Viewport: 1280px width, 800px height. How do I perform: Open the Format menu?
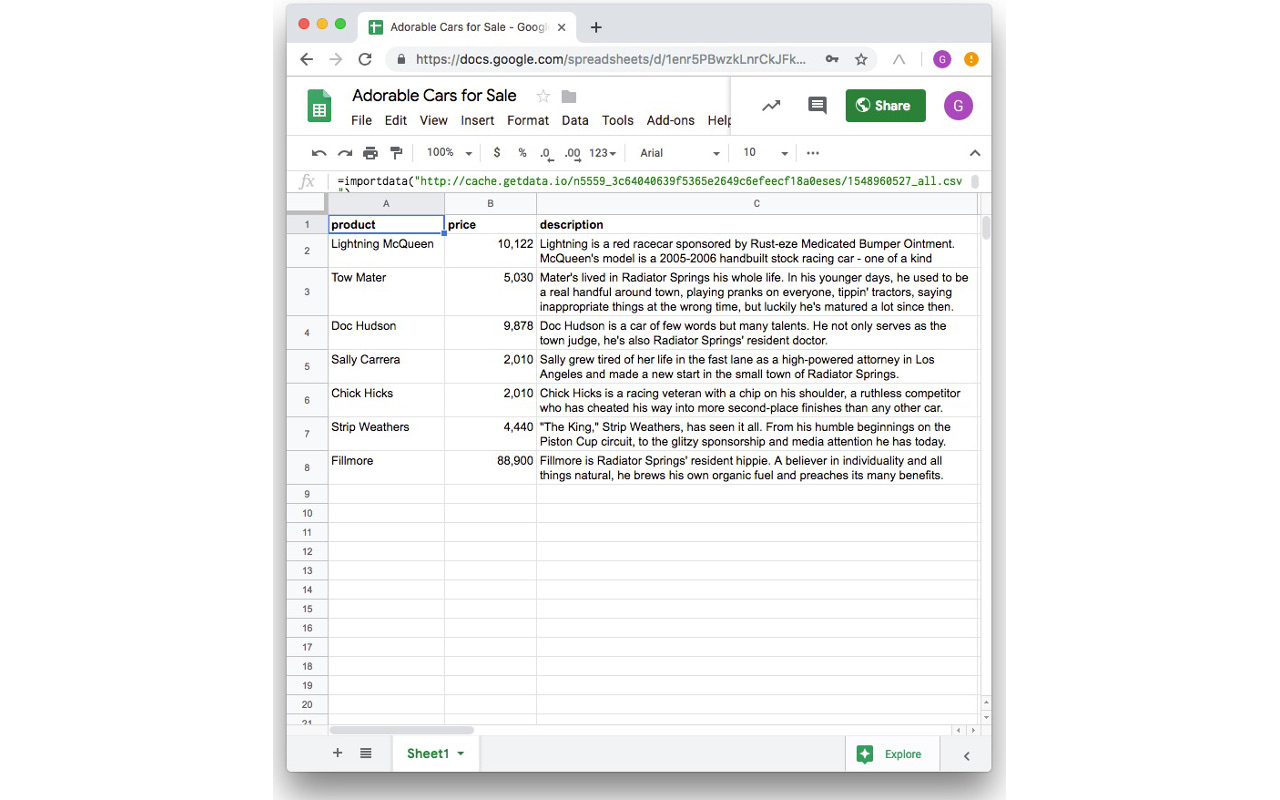click(x=528, y=120)
